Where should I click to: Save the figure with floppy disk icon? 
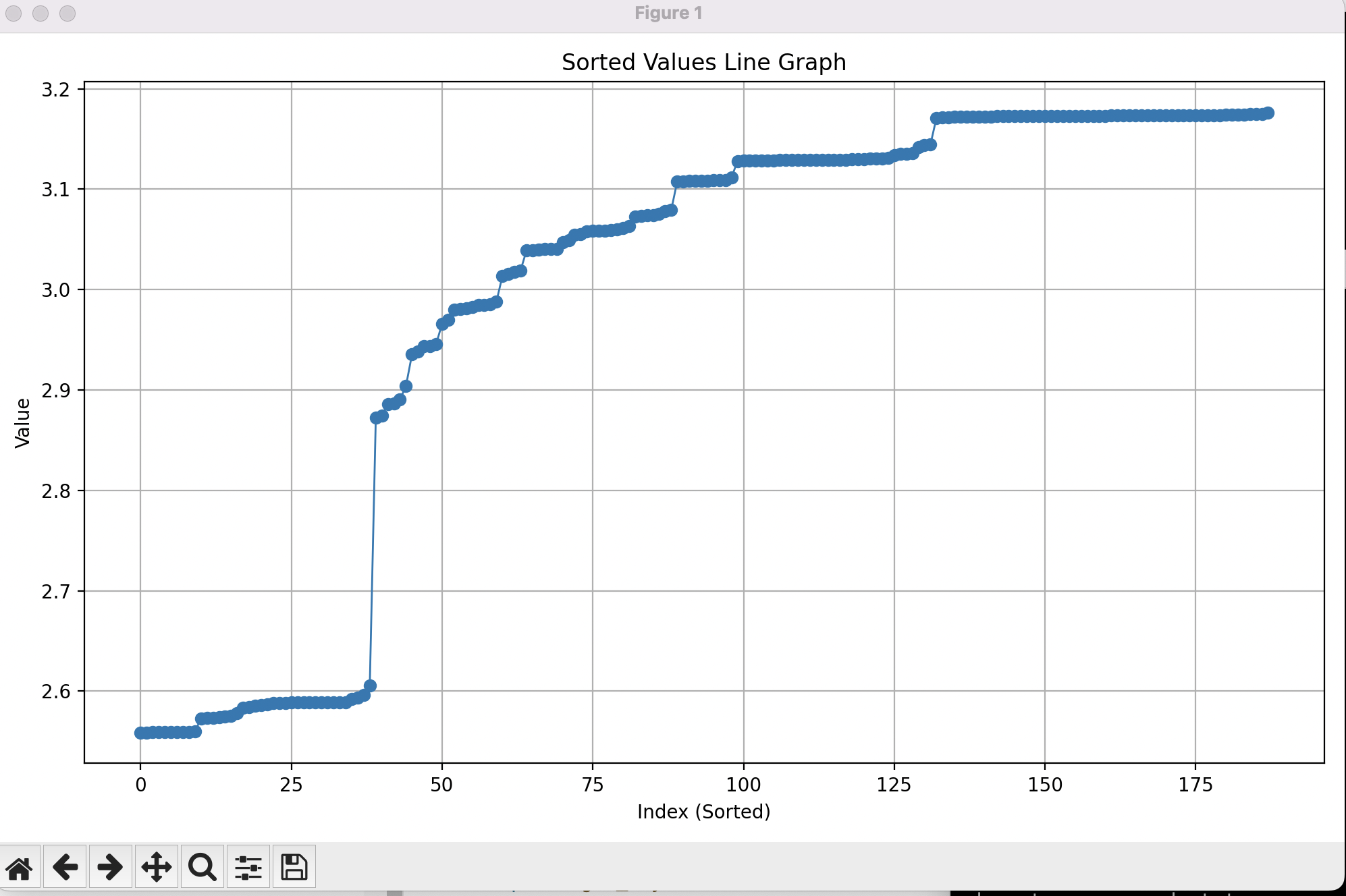[x=294, y=867]
